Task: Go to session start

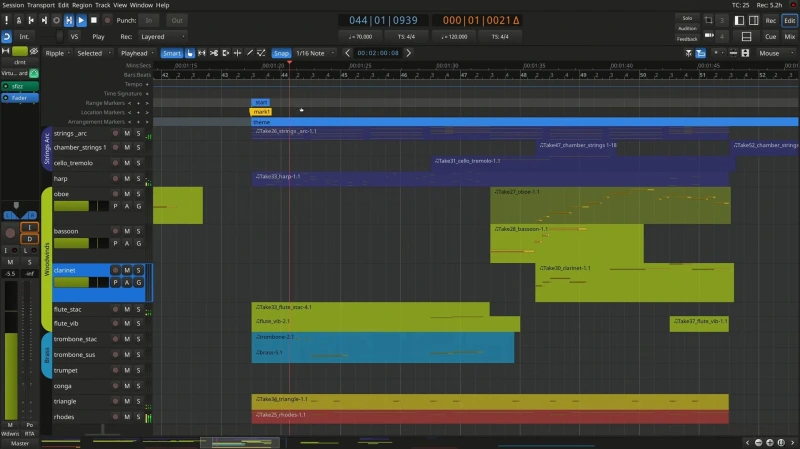Action: pos(31,20)
